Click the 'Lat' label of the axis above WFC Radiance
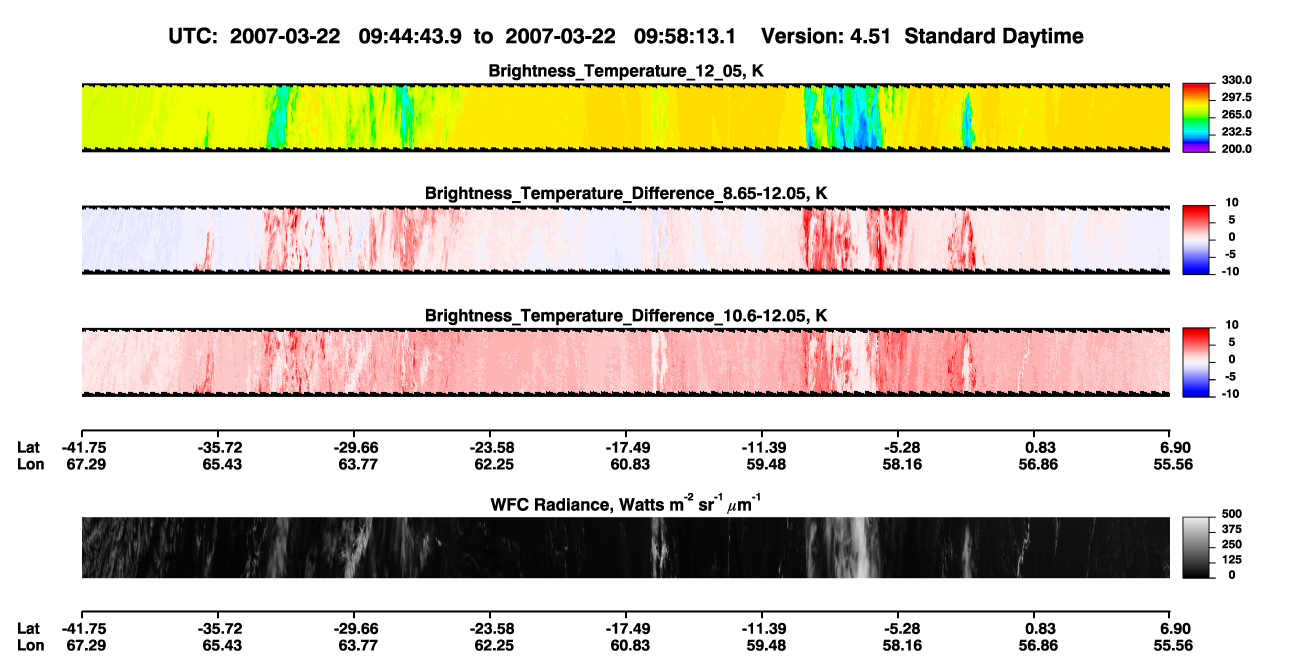Viewport: 1300px width, 667px height. point(29,448)
